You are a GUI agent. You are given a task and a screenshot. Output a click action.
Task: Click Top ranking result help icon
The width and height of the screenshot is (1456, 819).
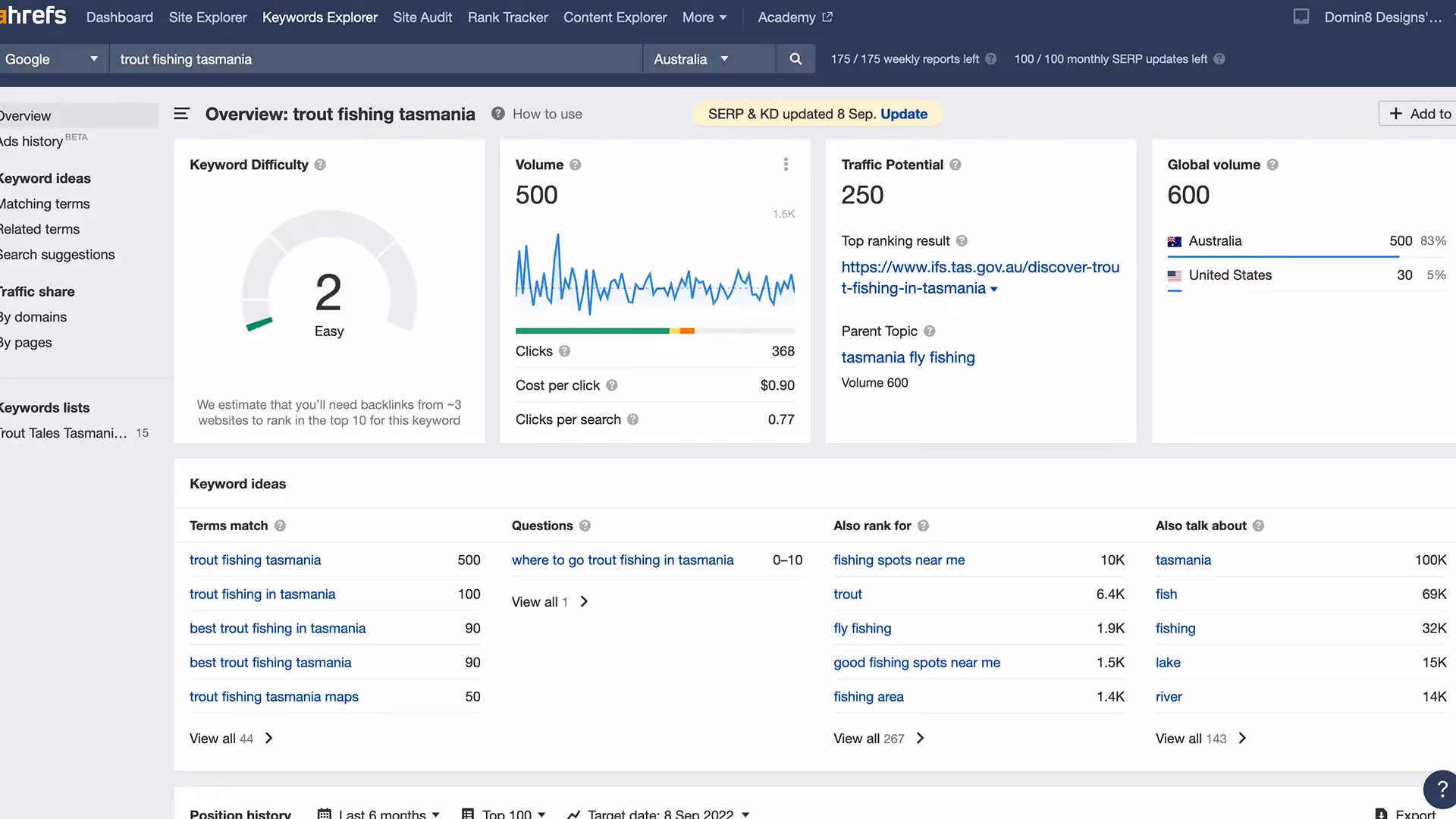pyautogui.click(x=962, y=241)
